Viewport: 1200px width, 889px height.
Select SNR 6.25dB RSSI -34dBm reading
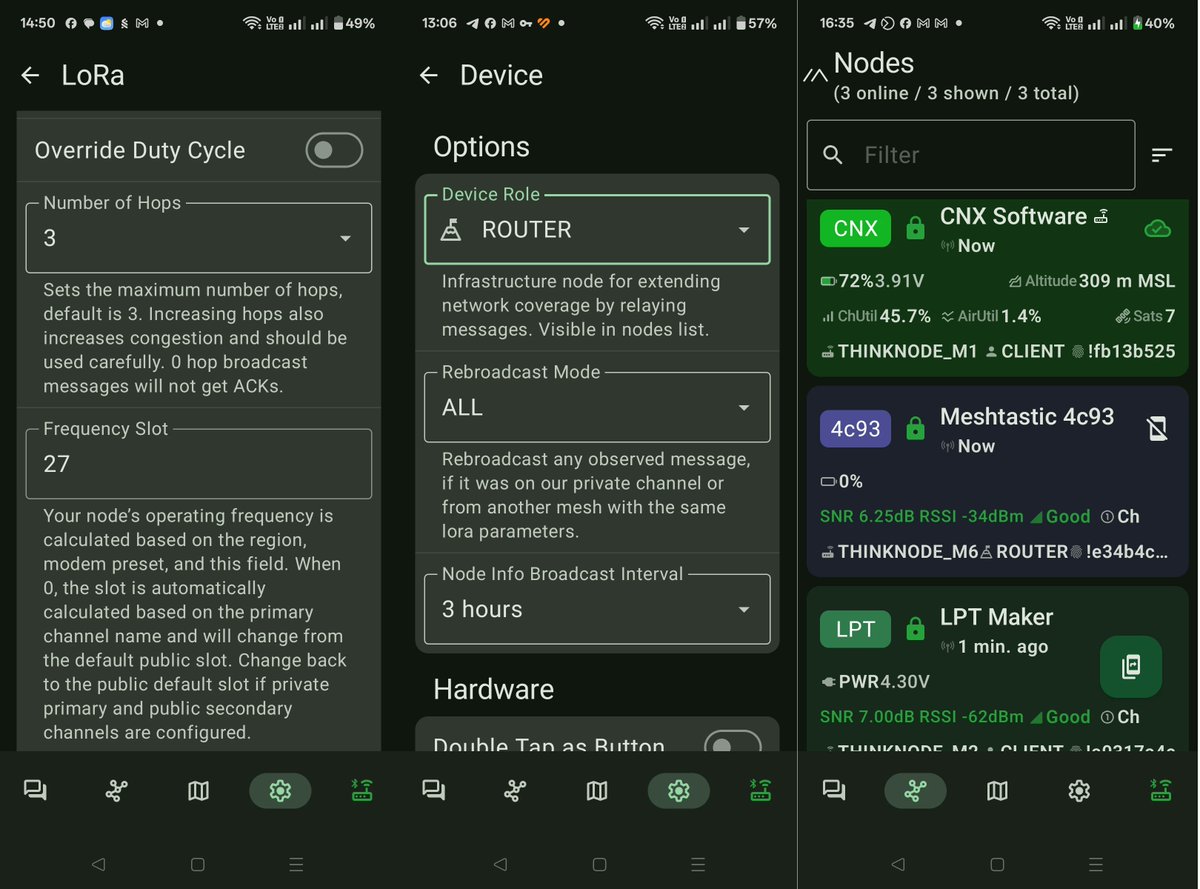[921, 516]
